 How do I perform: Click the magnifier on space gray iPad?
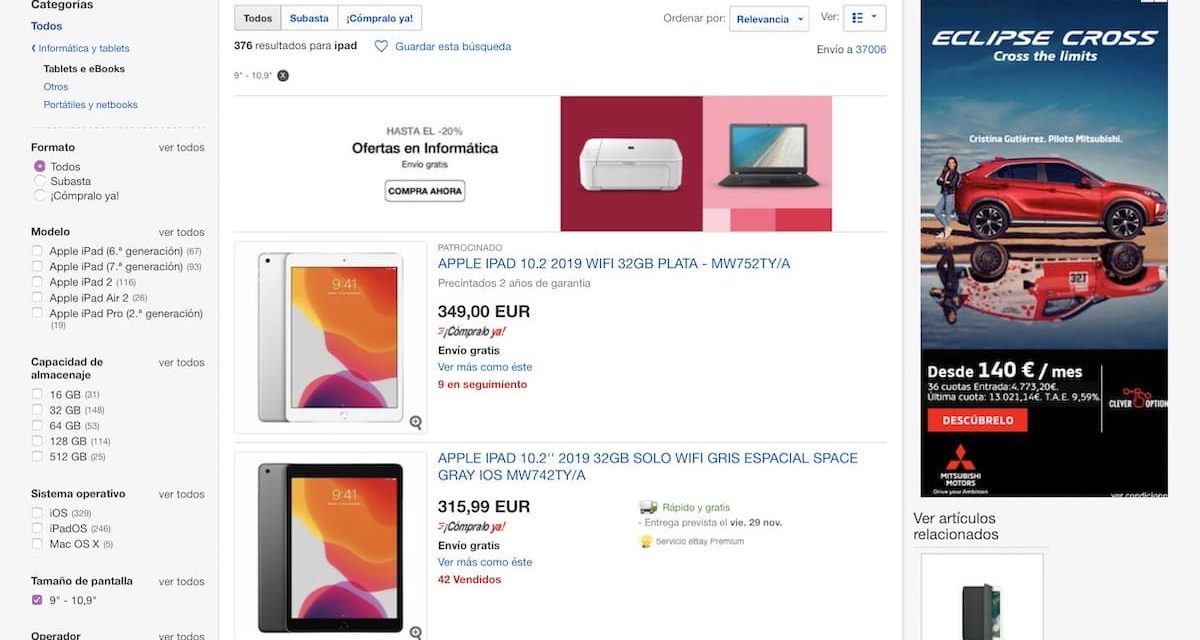(x=415, y=632)
